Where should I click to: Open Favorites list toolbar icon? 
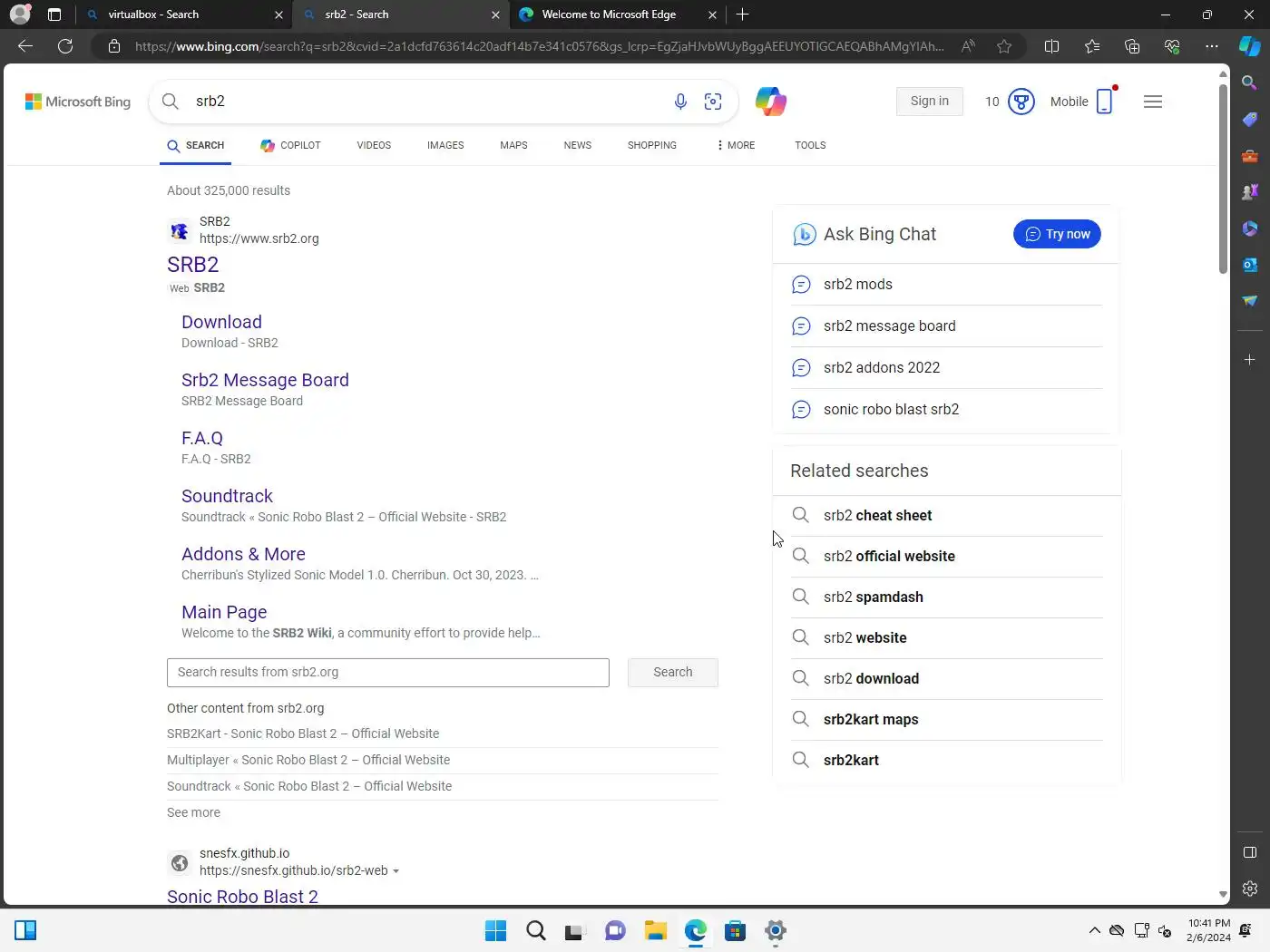tap(1092, 46)
